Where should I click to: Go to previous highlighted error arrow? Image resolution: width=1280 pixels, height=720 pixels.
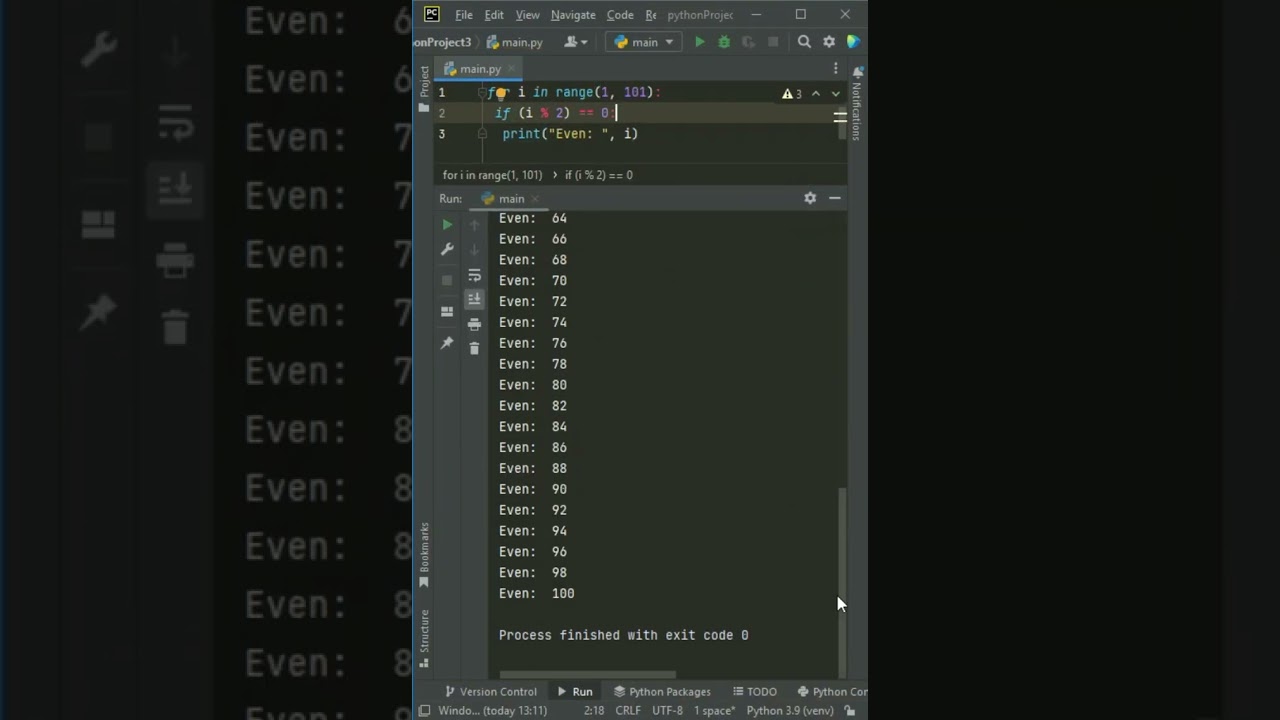[x=816, y=94]
